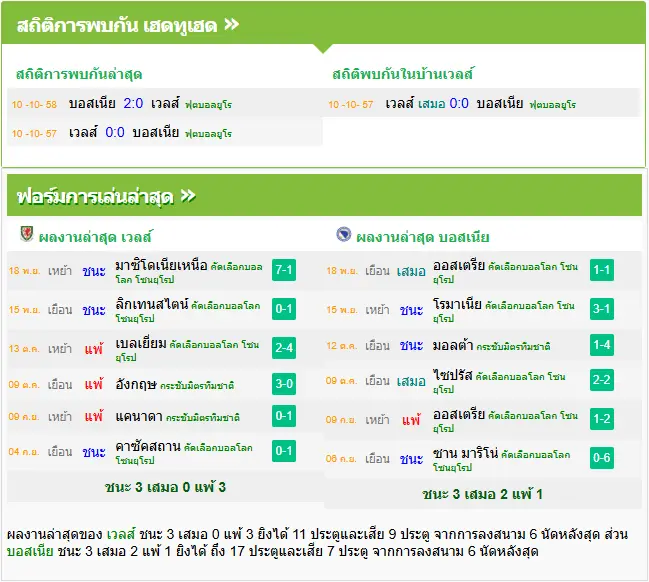Click the เสมอ 0:0 result in the Wales home stats
This screenshot has width=649, height=582.
(443, 103)
